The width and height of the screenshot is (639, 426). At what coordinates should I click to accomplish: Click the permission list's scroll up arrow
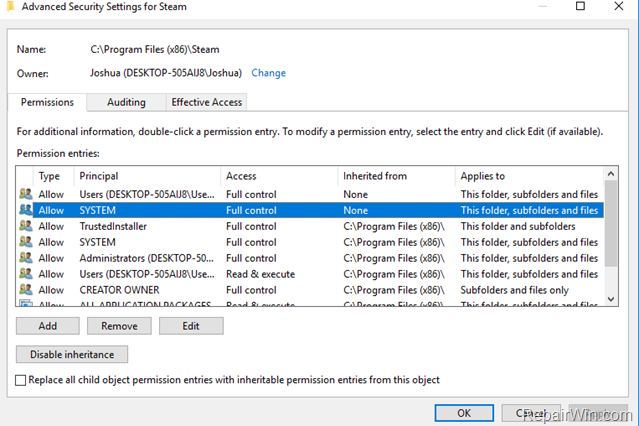pyautogui.click(x=610, y=174)
